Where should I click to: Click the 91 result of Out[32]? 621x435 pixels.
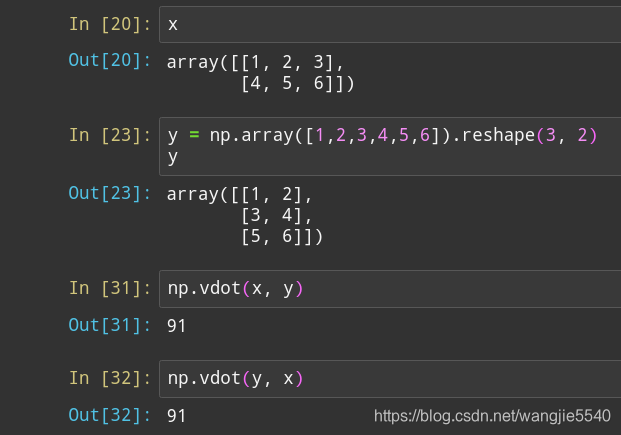pos(176,416)
